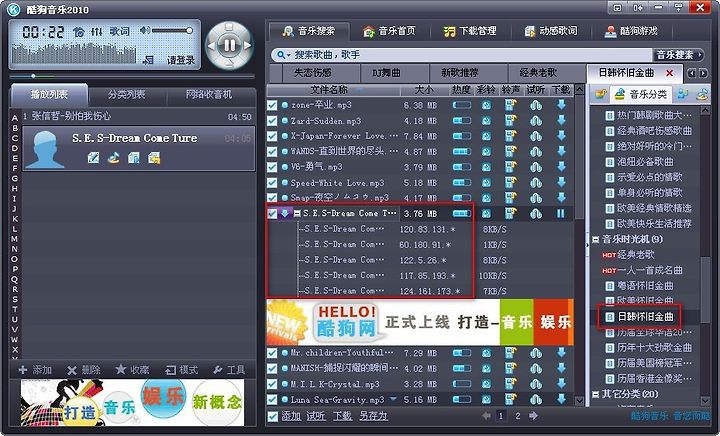Open the 下载管理 tab
Screen dimensions: 720x436
[x=470, y=31]
